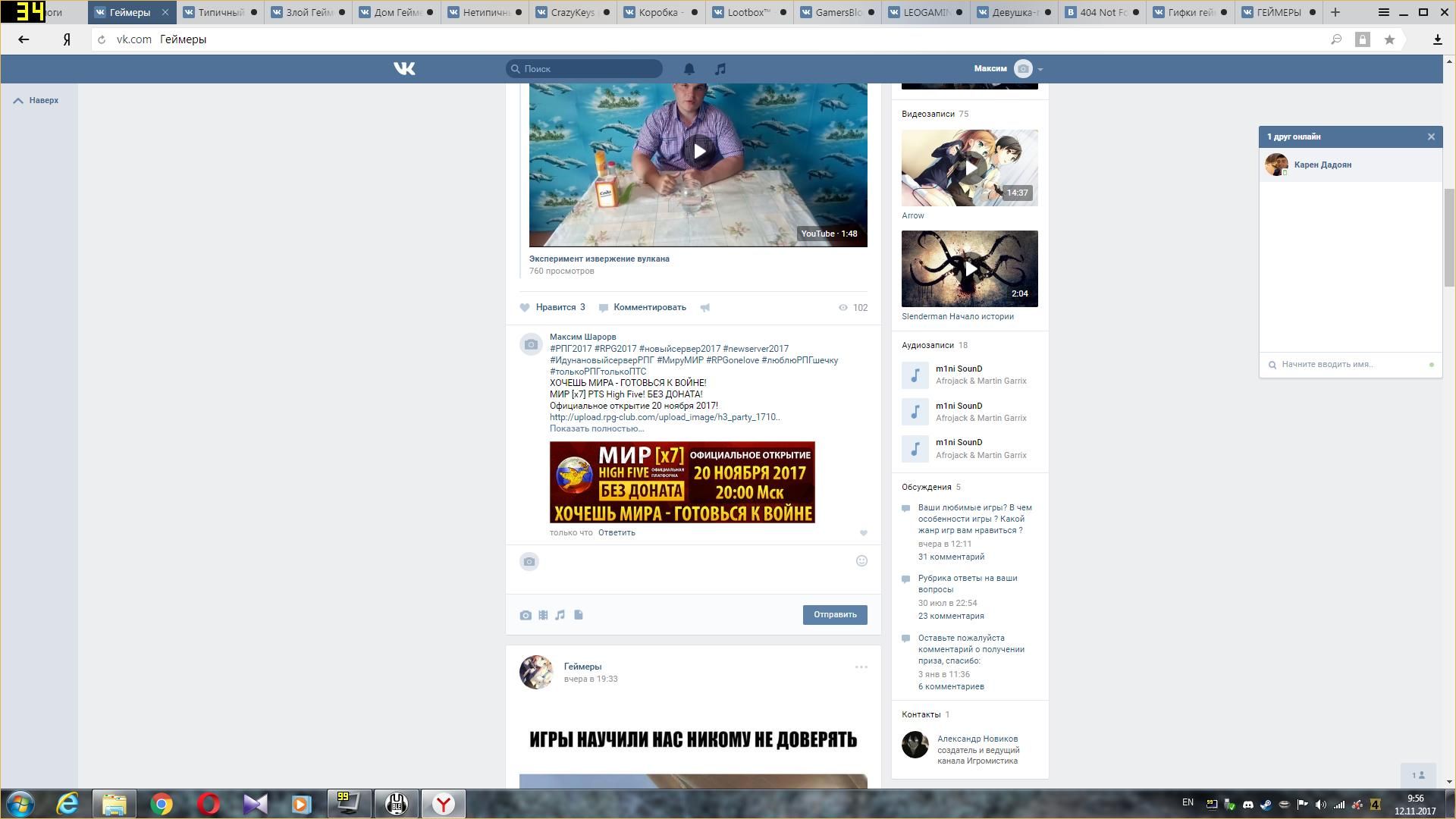This screenshot has height=819, width=1456.
Task: Click the VK logo home icon
Action: click(x=404, y=69)
